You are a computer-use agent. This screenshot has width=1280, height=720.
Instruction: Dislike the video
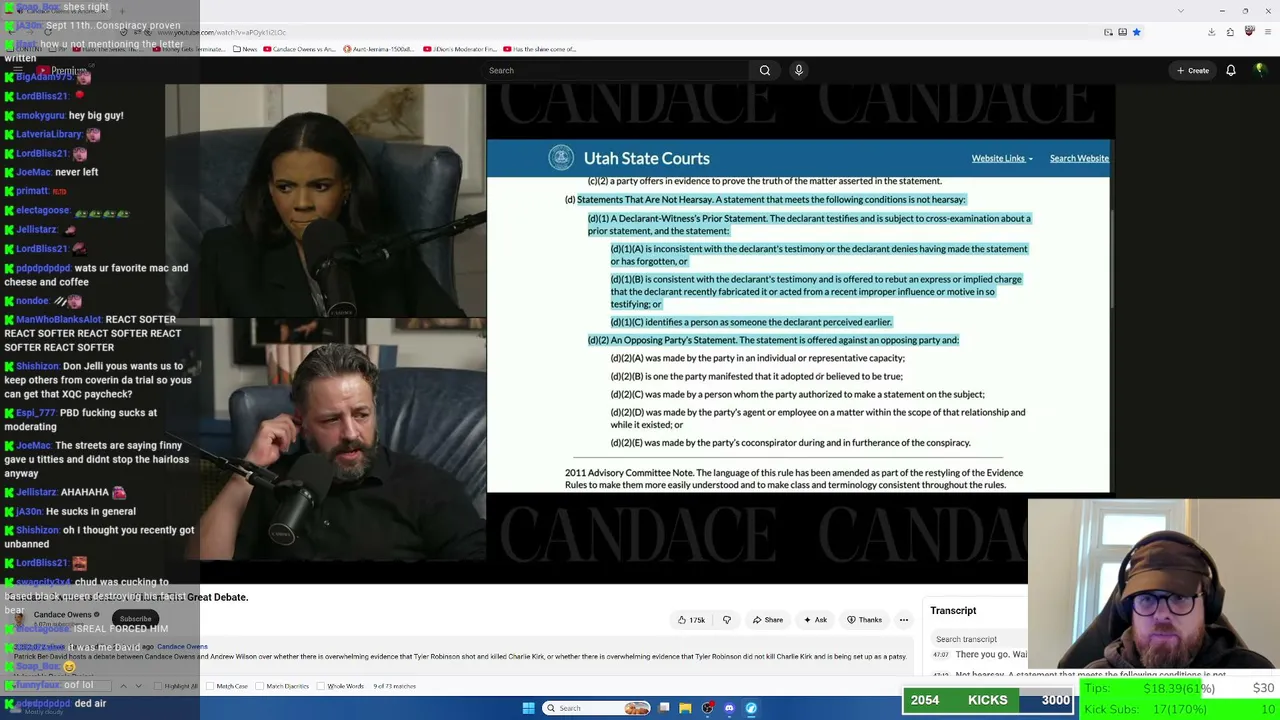(x=727, y=620)
